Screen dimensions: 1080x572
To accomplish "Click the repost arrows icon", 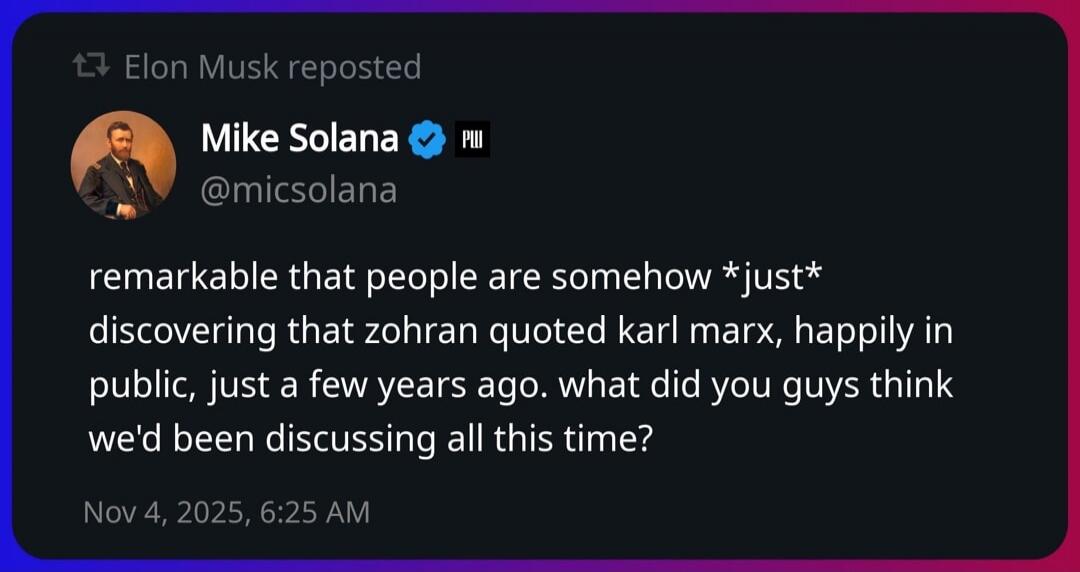I will (x=93, y=68).
